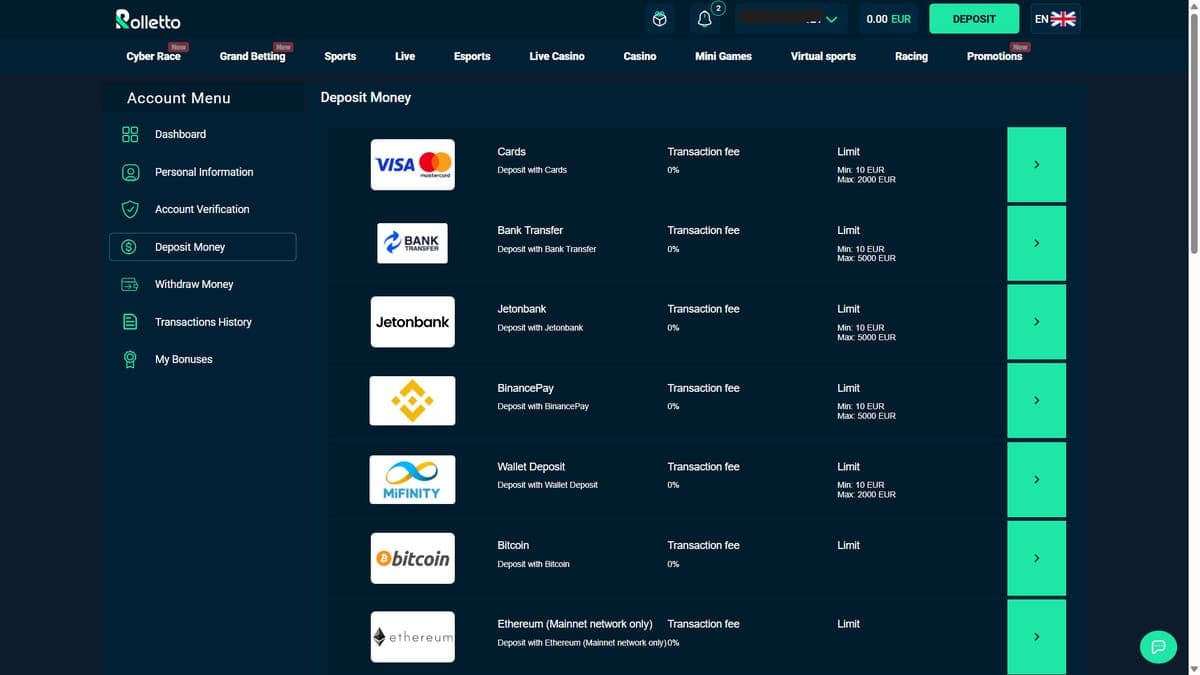Click the Visa Mastercard logo
This screenshot has height=675, width=1200.
412,164
